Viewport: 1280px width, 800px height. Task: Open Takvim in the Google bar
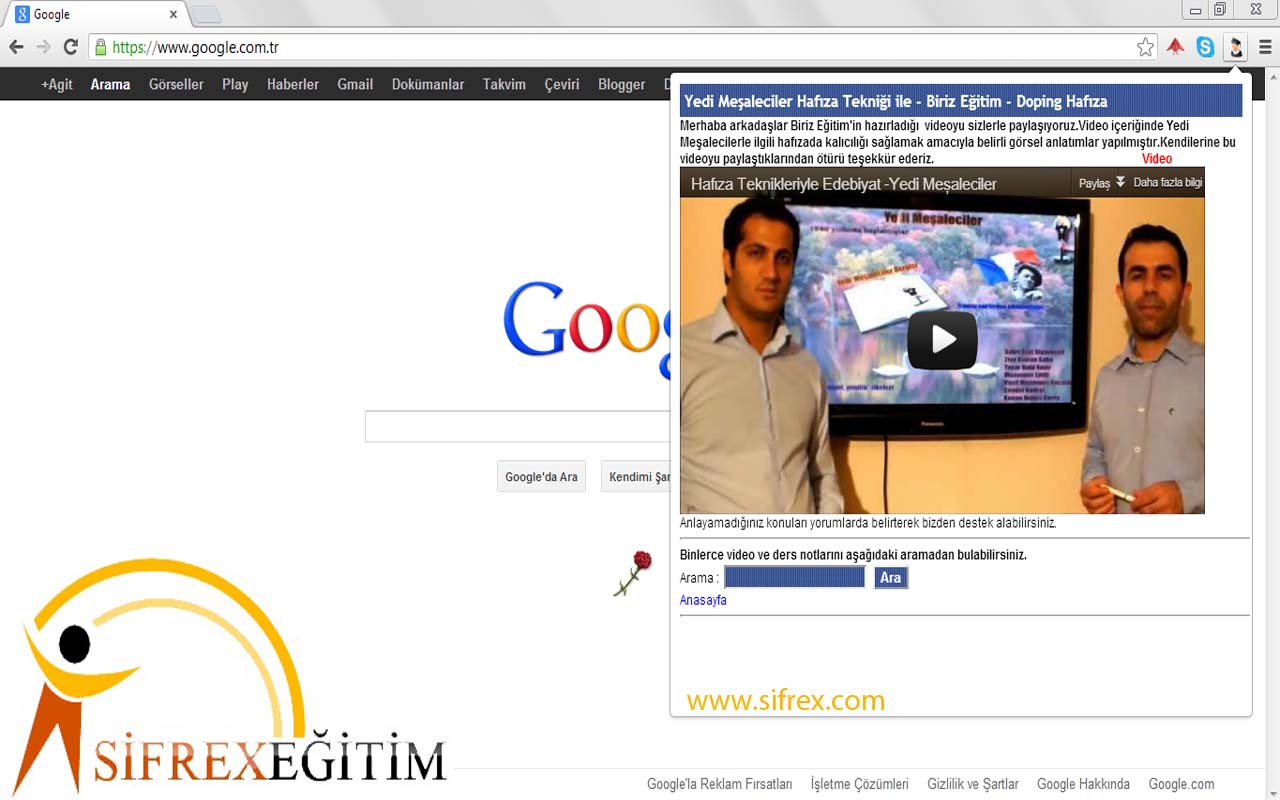504,84
